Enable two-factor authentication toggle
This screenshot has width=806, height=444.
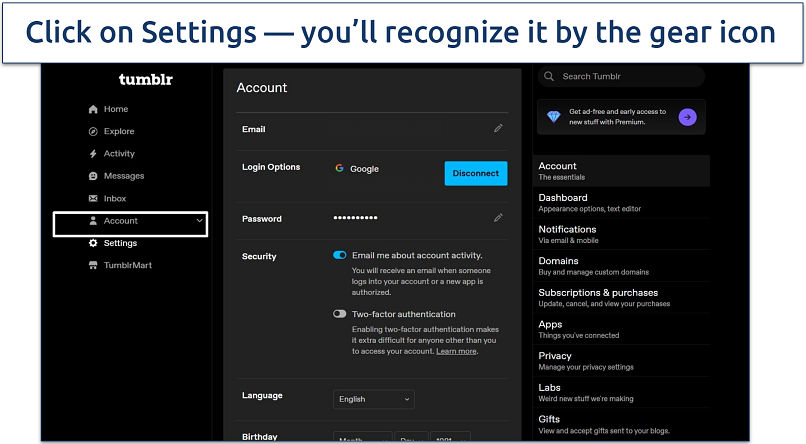[340, 314]
